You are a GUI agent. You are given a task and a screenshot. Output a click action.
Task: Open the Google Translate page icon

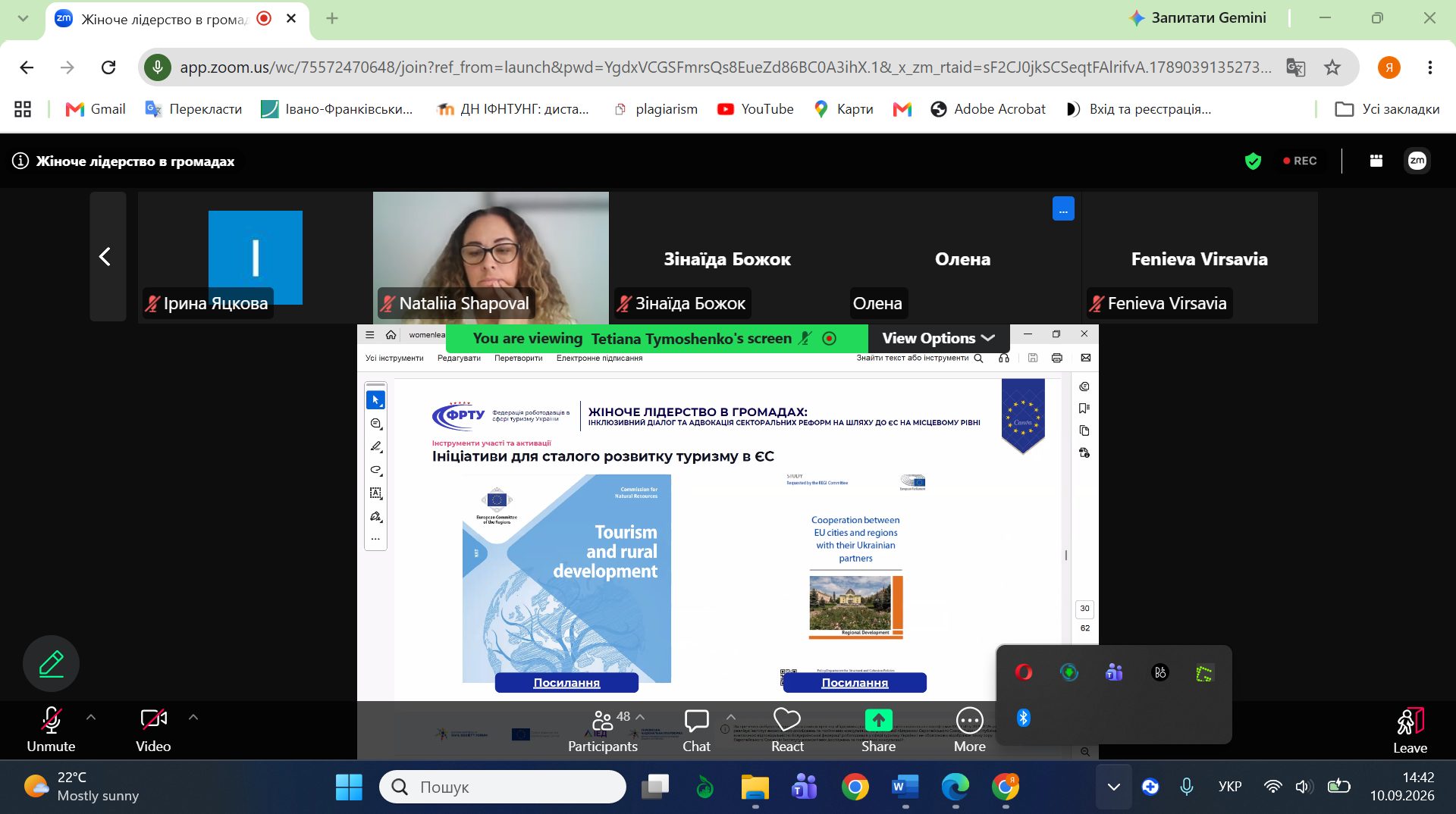pos(1295,67)
